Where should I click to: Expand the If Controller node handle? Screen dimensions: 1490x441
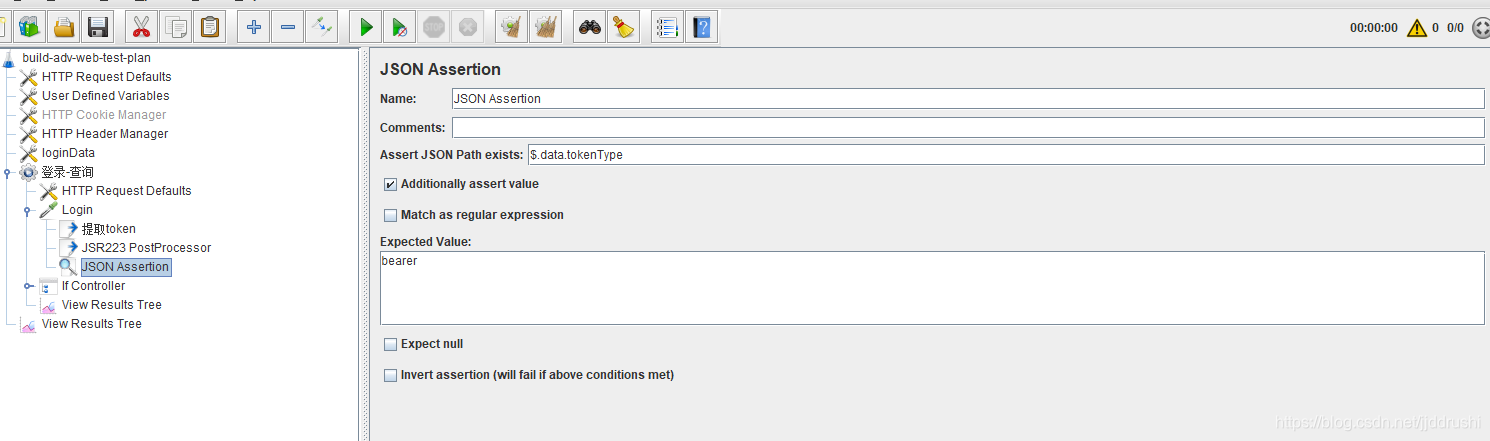[28, 286]
